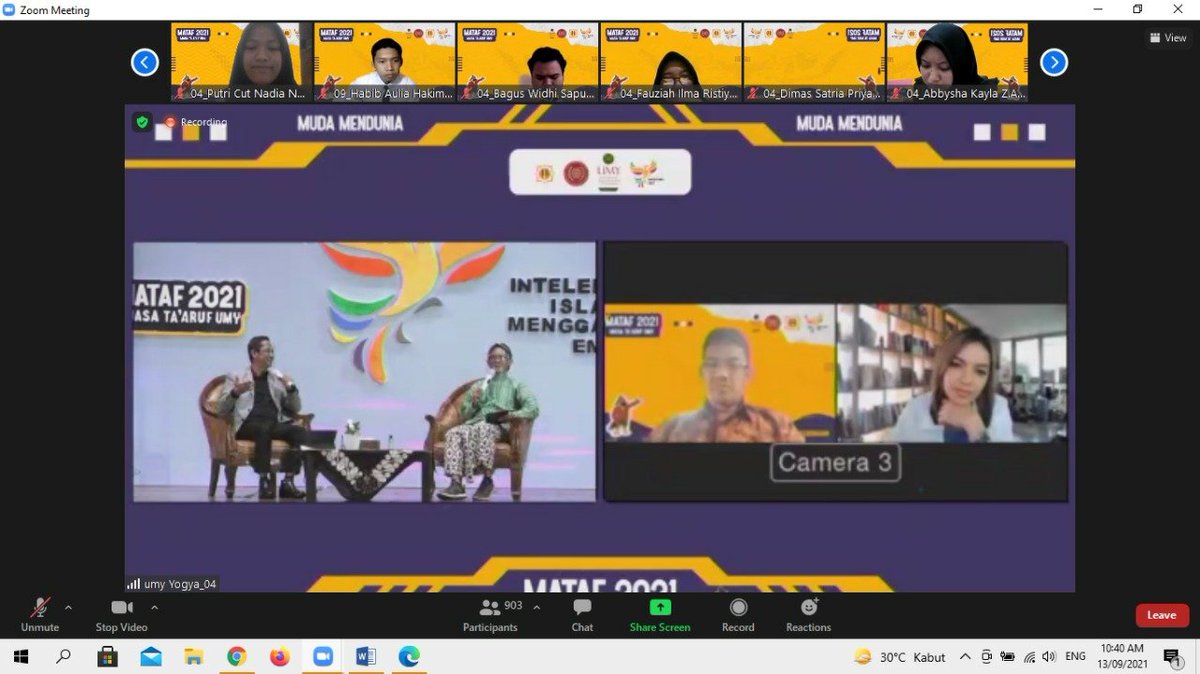The width and height of the screenshot is (1200, 674).
Task: Open audio options arrow beside Unmute
Action: (x=68, y=607)
